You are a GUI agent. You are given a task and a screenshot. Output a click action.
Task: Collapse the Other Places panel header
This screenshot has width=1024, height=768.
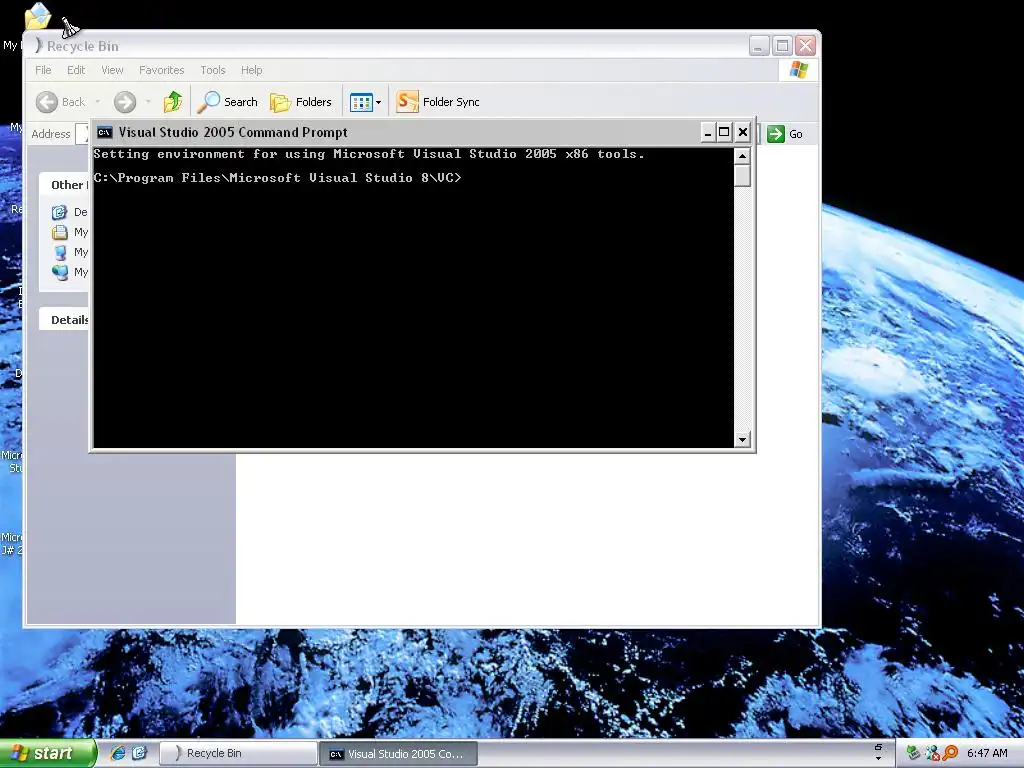point(64,185)
